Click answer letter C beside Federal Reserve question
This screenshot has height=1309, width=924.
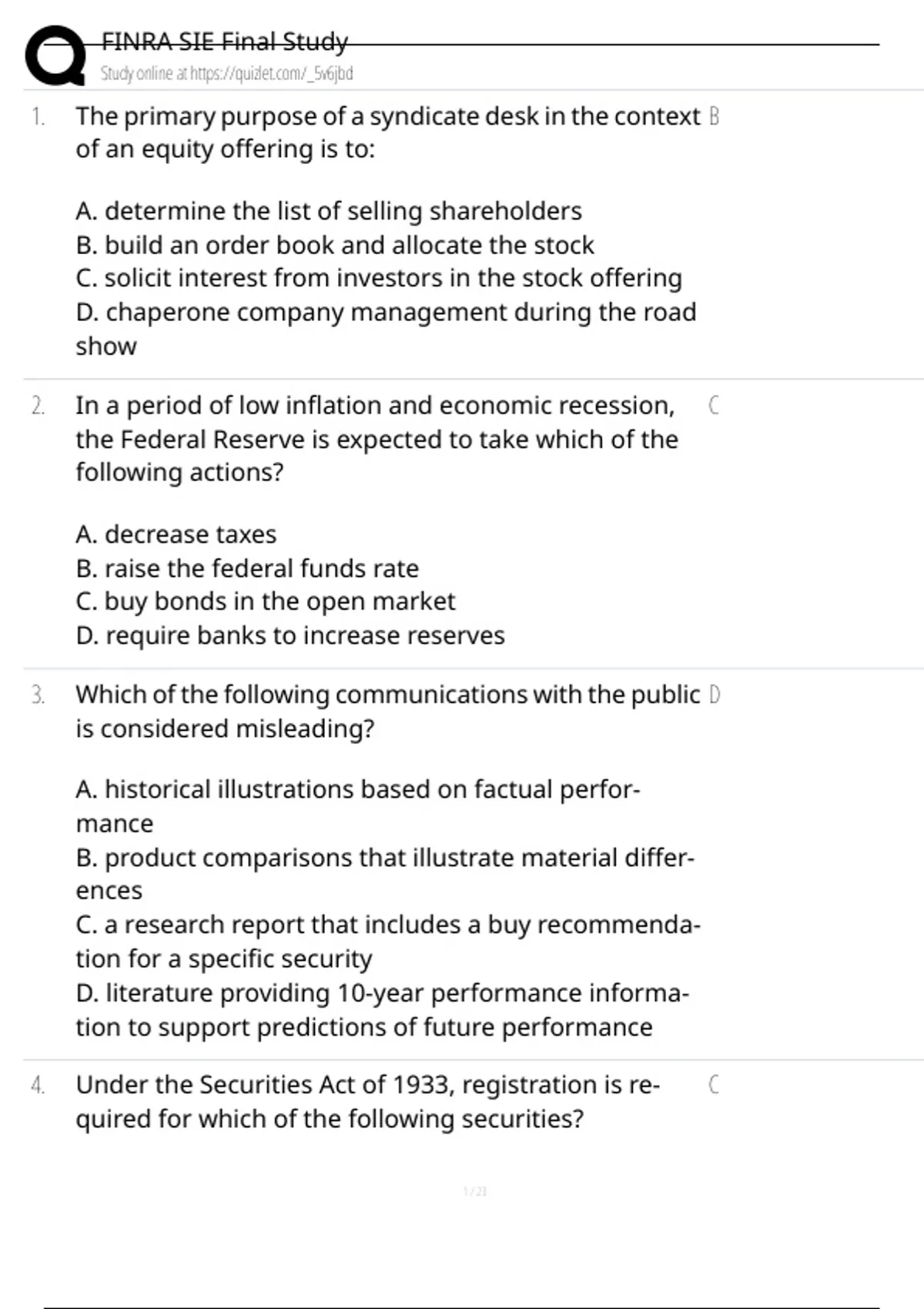pos(714,406)
